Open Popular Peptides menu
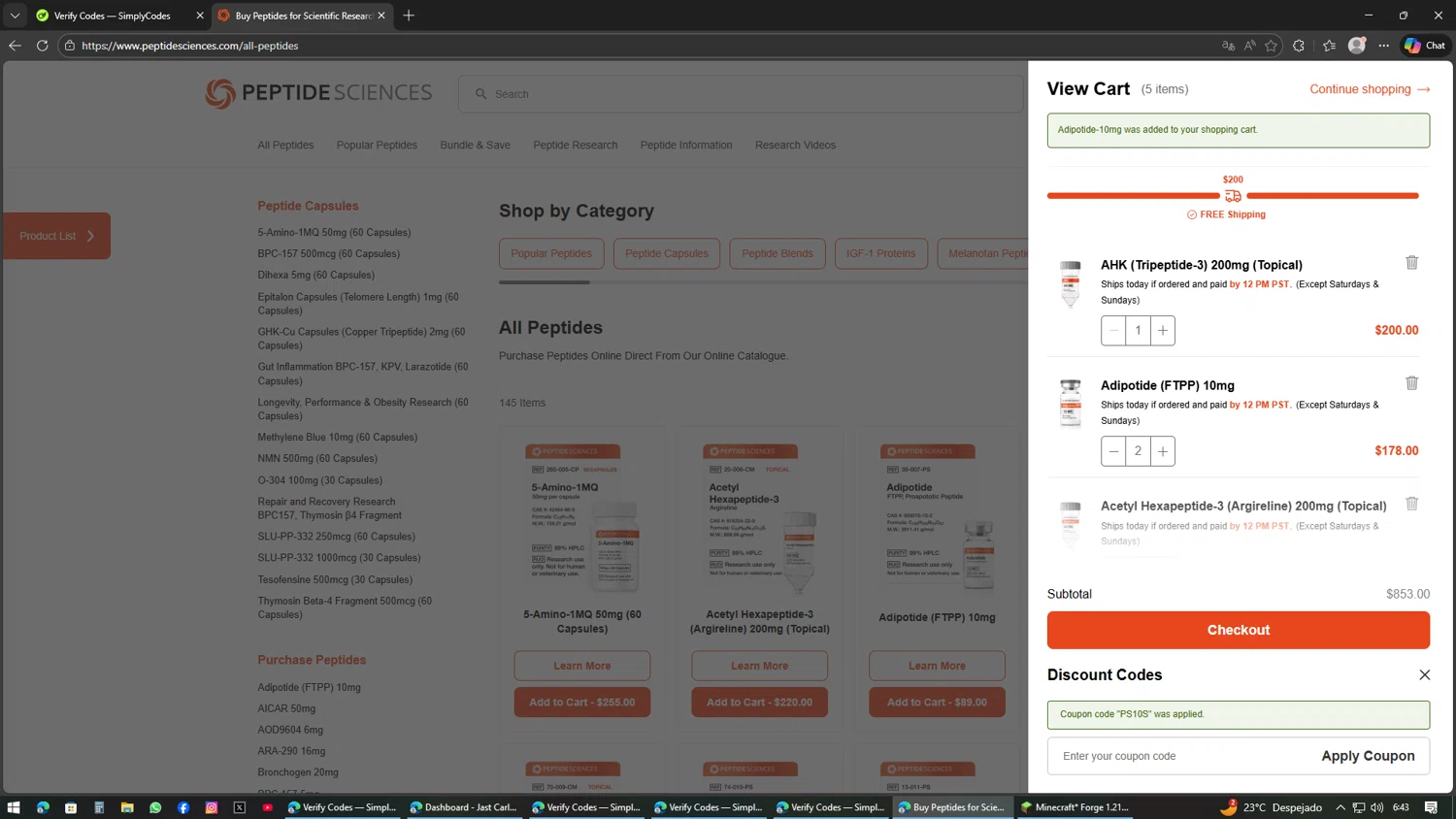The image size is (1456, 819). pos(377,145)
